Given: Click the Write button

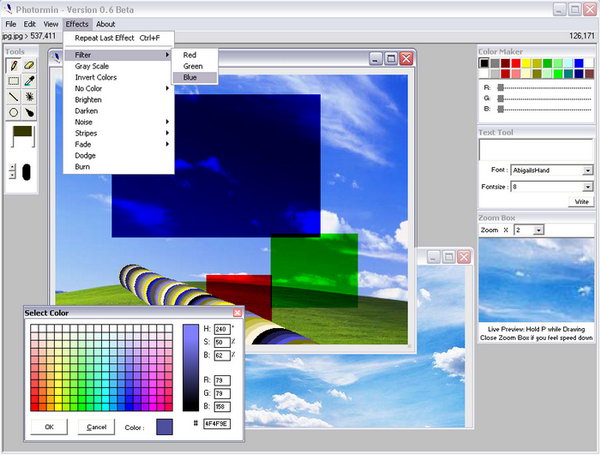Looking at the screenshot, I should tap(581, 202).
